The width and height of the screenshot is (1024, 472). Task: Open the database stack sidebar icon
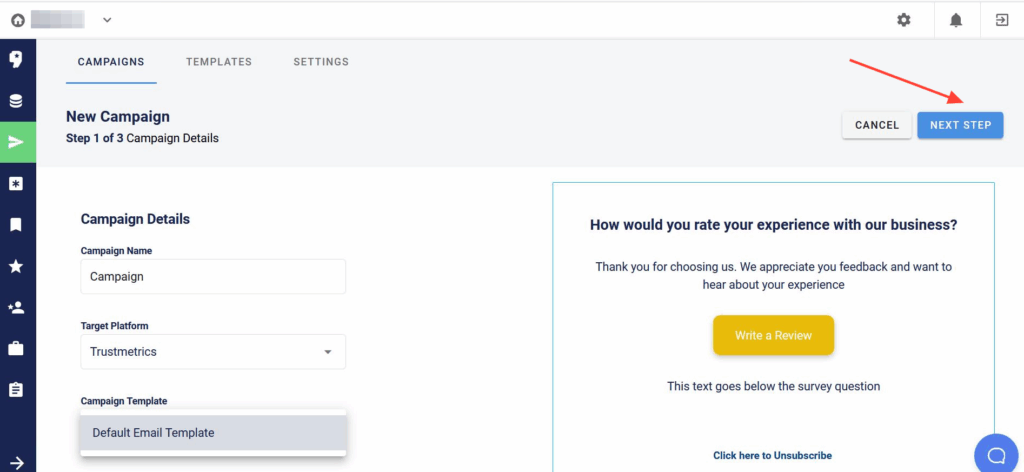coord(16,101)
